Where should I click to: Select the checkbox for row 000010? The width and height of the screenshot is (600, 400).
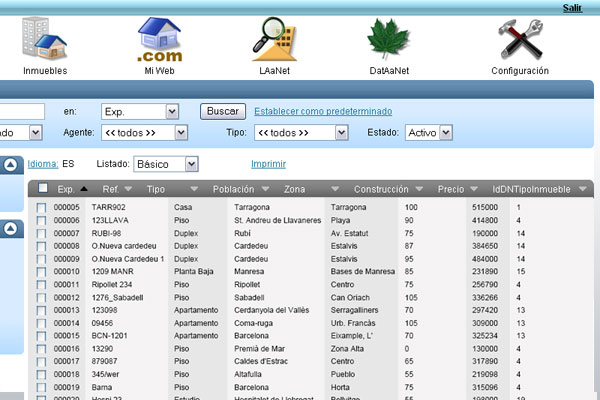(x=42, y=272)
